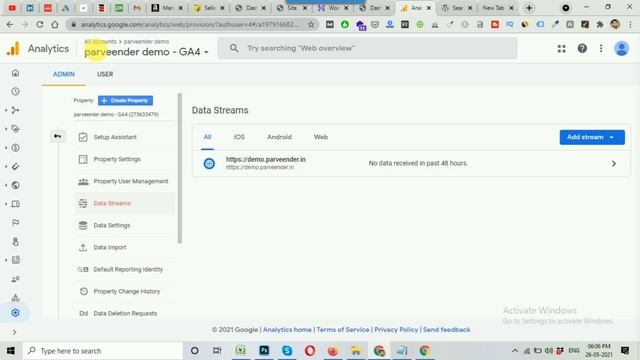The image size is (640, 360).
Task: Open the property selector dropdown parveender demo - GA4
Action: [x=146, y=52]
